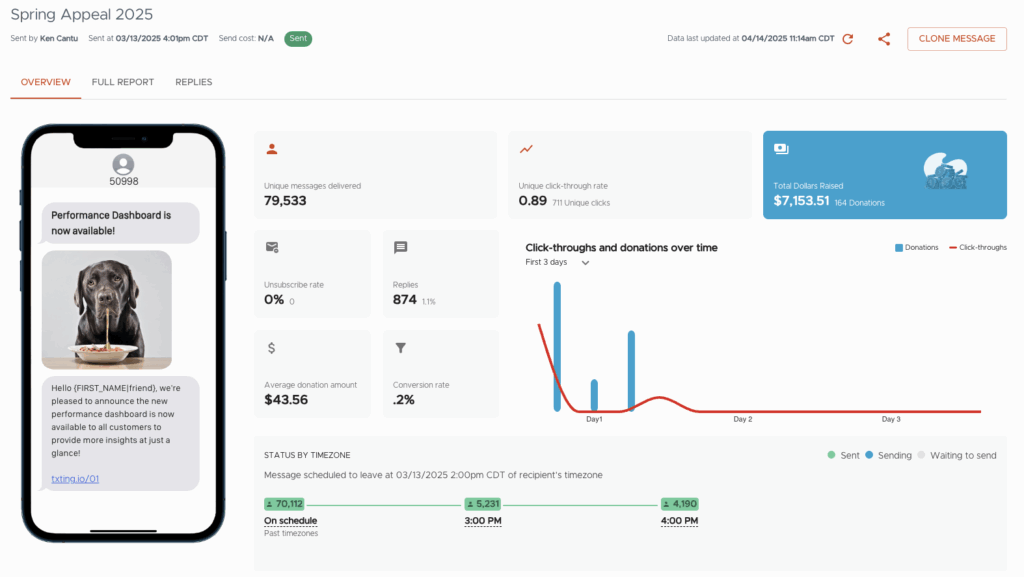Screen dimensions: 1024x577
Task: Open the First 3 days dropdown
Action: pos(558,263)
